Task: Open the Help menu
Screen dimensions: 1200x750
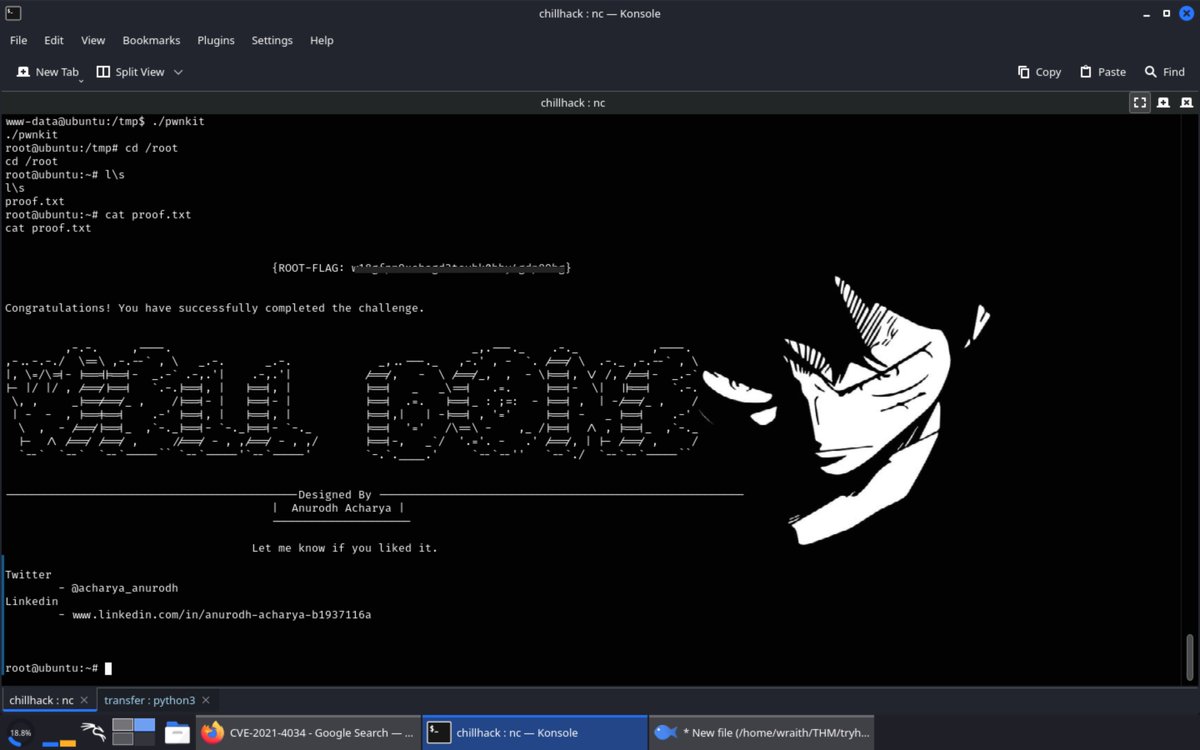Action: (x=321, y=40)
